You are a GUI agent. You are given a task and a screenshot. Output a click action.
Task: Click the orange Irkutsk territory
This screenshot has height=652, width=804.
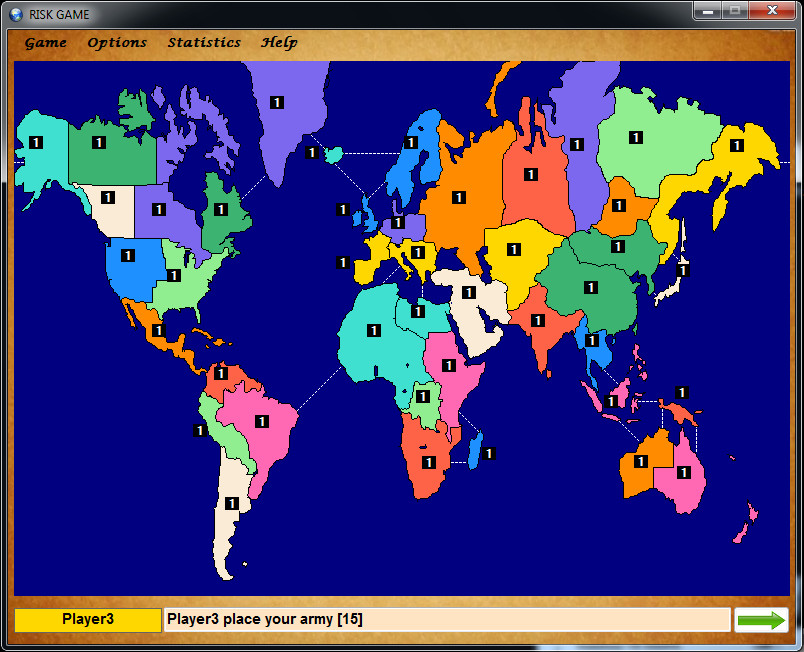pyautogui.click(x=619, y=206)
